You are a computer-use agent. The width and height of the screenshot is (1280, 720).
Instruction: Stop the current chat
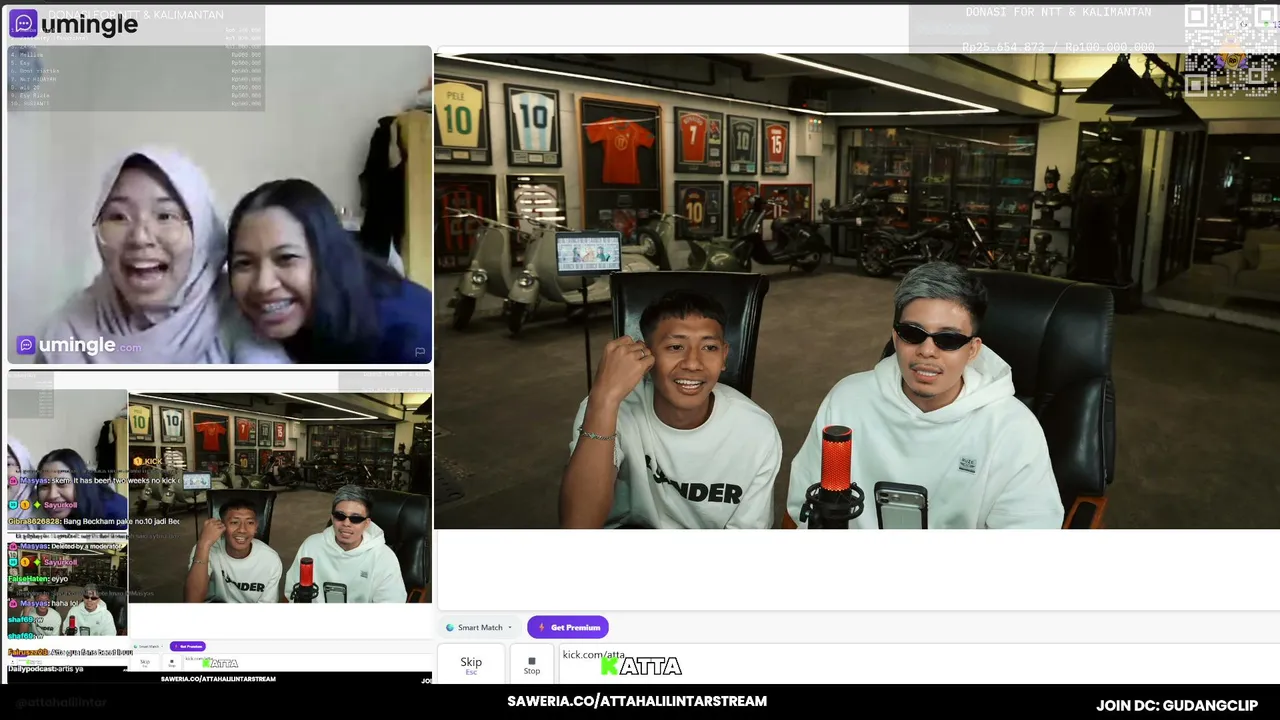532,664
